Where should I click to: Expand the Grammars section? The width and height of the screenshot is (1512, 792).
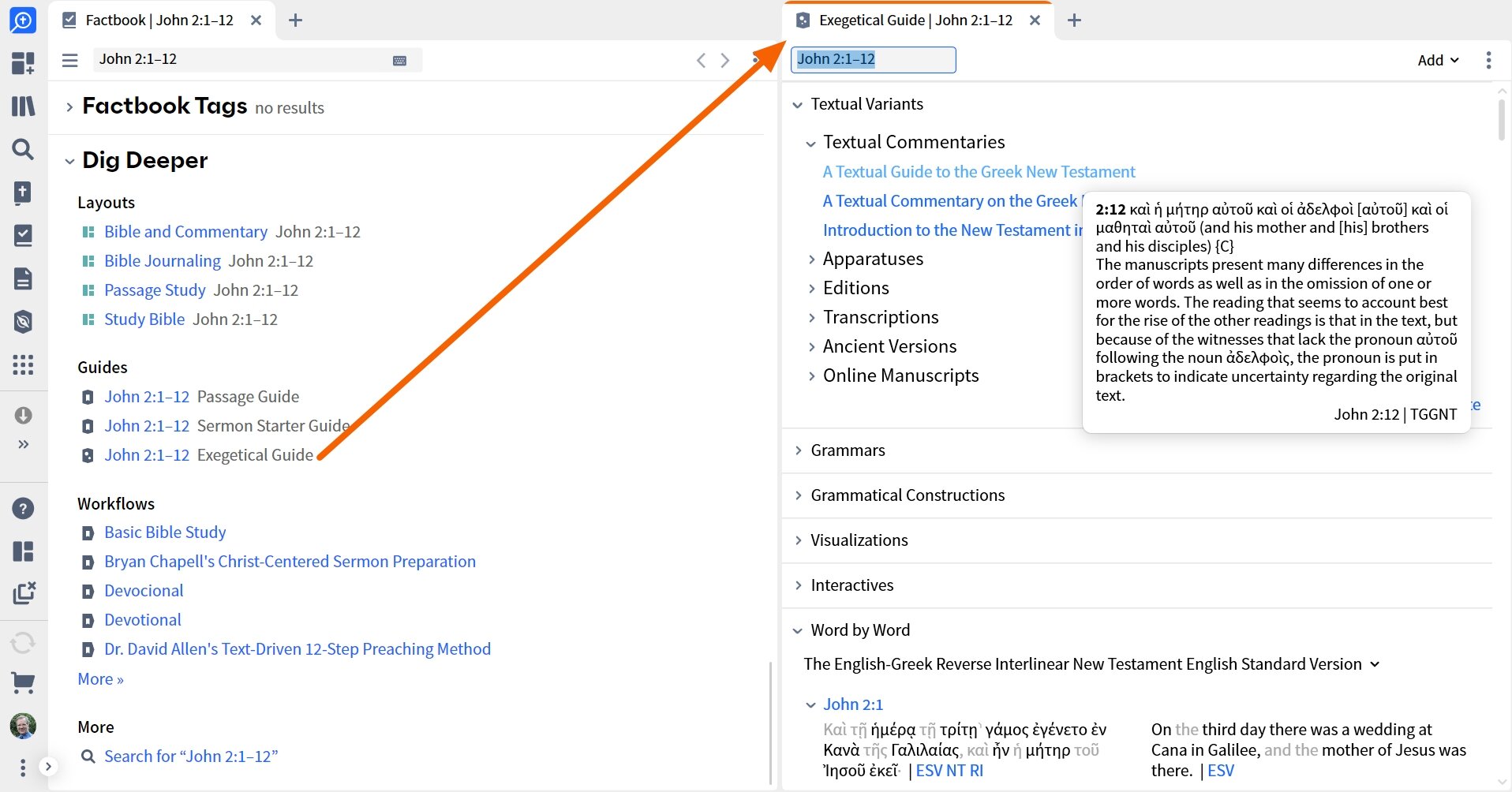pos(798,450)
